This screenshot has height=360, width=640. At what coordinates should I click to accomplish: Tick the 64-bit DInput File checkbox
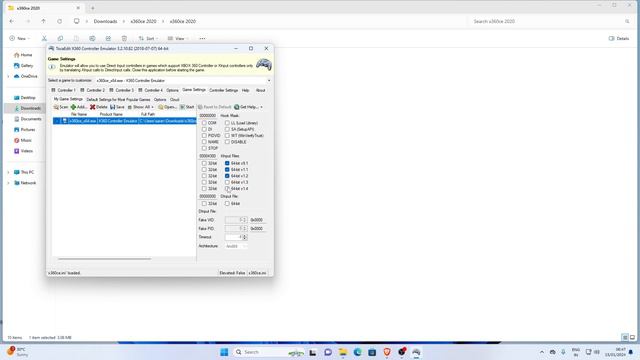click(227, 203)
